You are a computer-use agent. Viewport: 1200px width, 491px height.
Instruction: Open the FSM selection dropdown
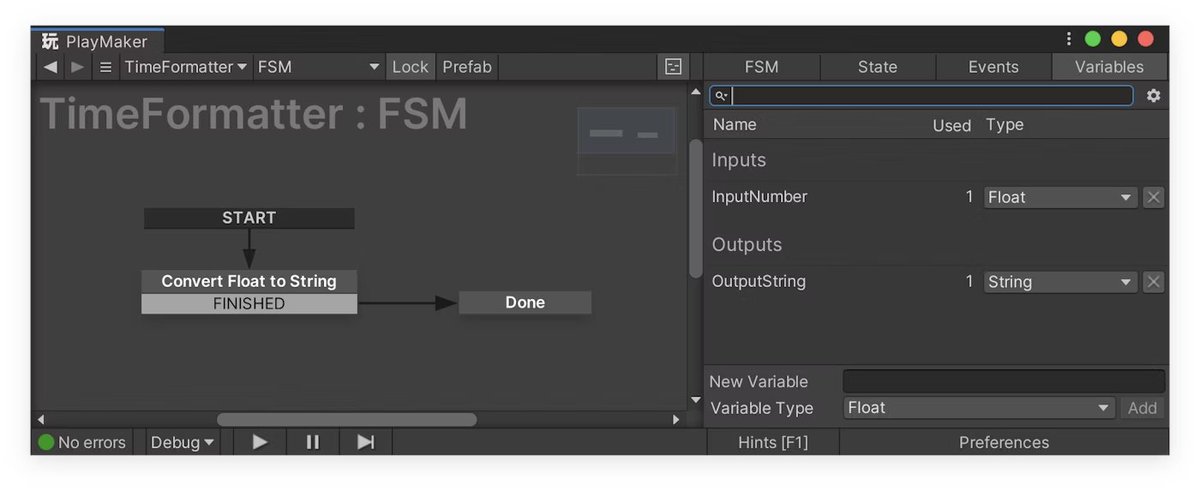(319, 67)
